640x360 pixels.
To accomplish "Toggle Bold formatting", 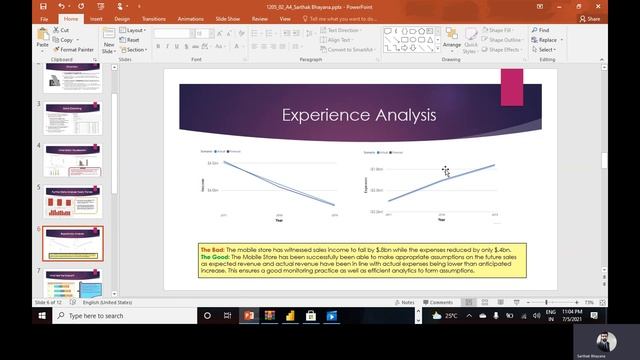I will (x=158, y=47).
